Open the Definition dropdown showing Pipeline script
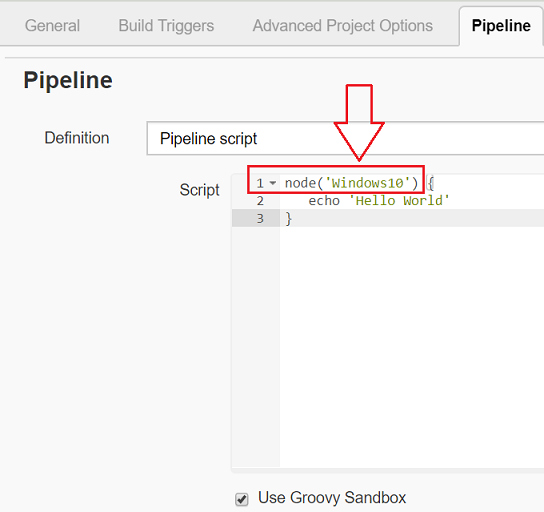This screenshot has height=512, width=544. 345,138
